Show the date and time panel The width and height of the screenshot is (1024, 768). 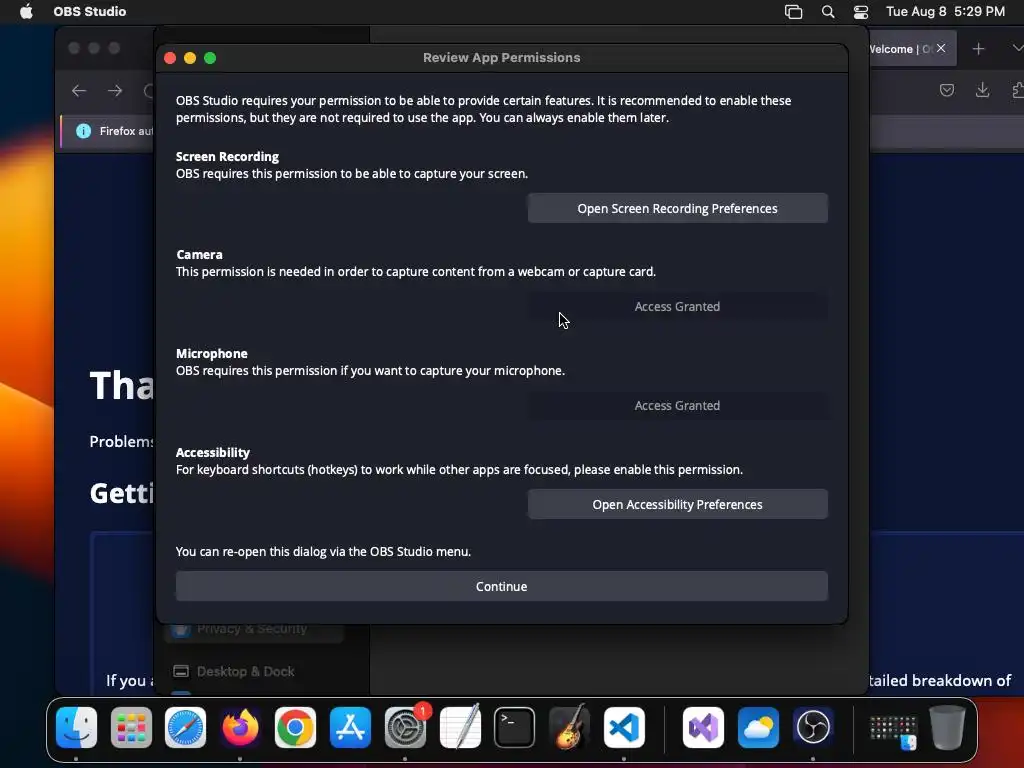point(945,11)
